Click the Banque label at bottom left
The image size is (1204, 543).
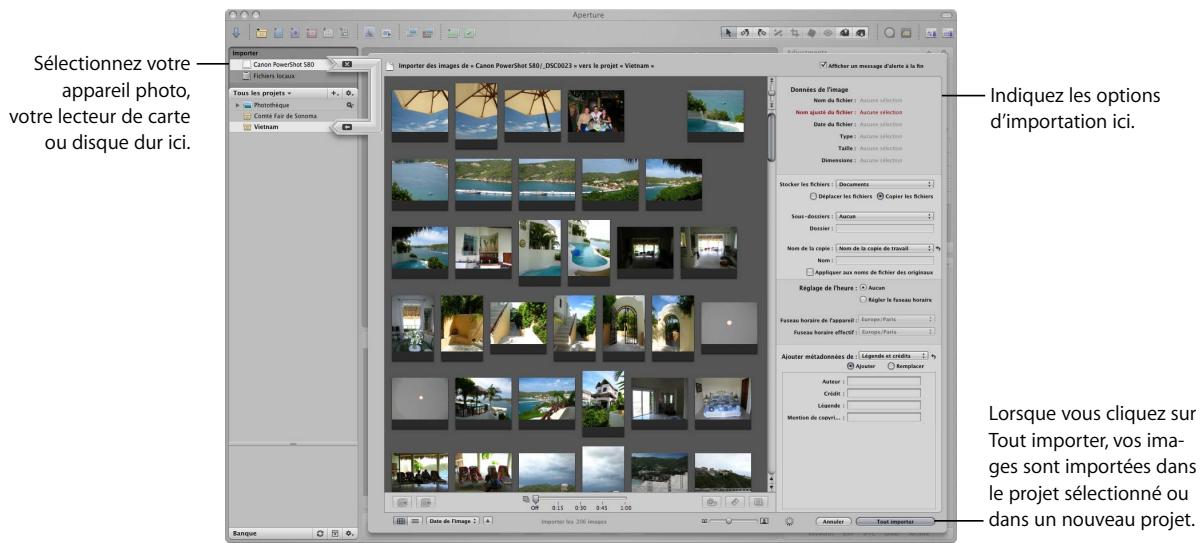pos(244,534)
